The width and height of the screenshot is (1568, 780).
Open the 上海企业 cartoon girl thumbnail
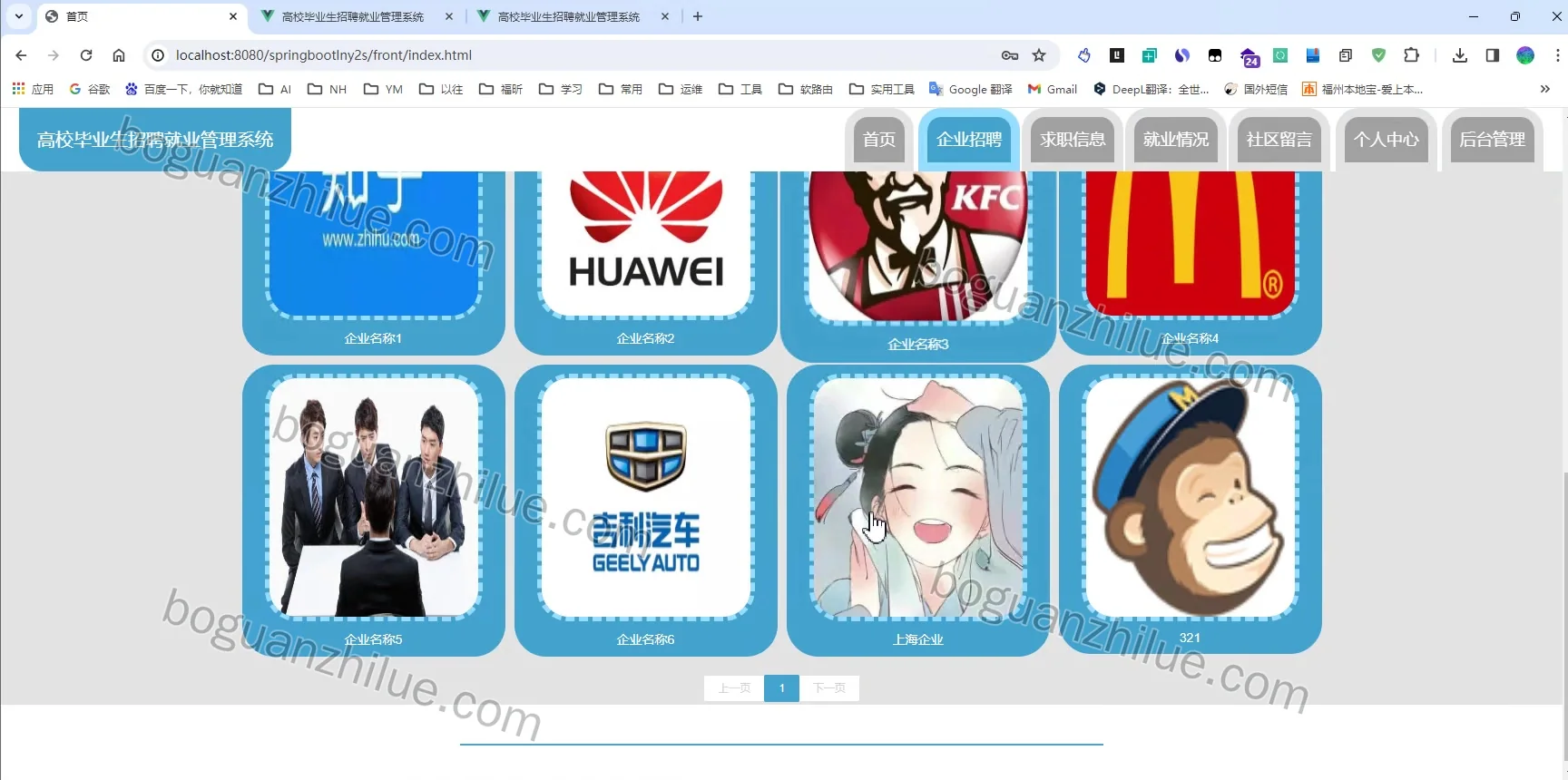click(918, 497)
